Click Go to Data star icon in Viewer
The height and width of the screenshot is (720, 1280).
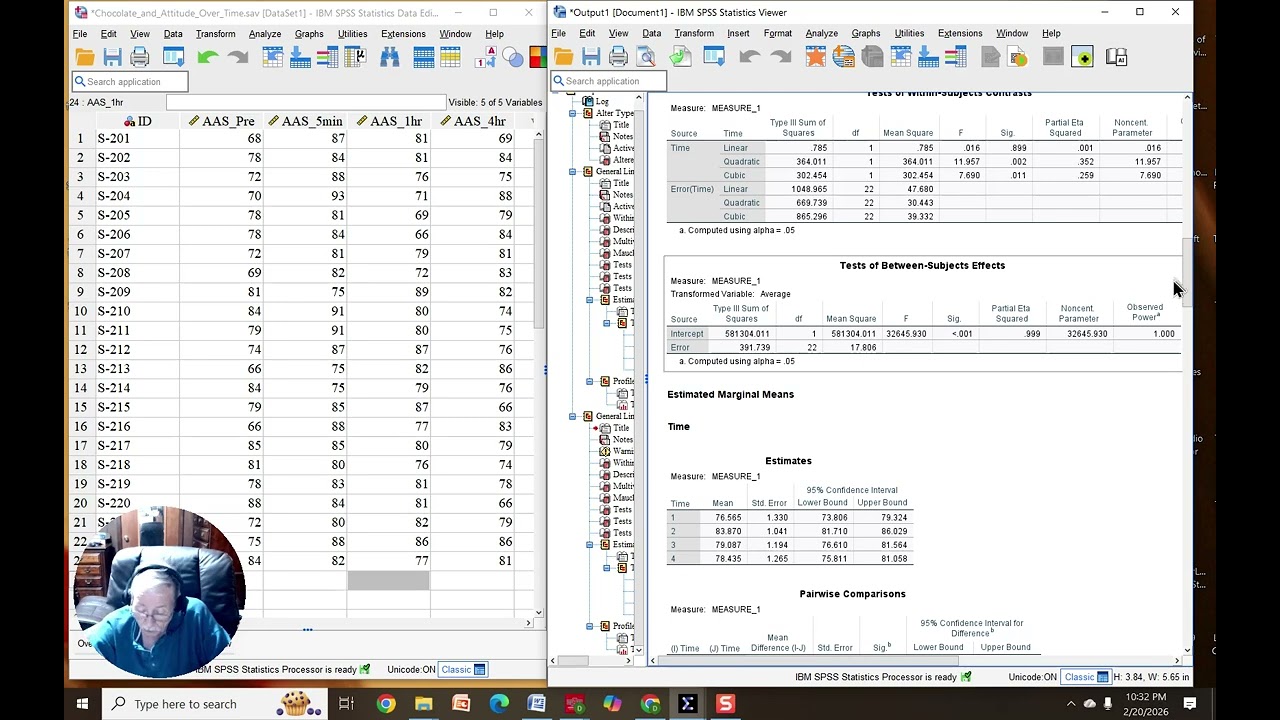coord(816,57)
